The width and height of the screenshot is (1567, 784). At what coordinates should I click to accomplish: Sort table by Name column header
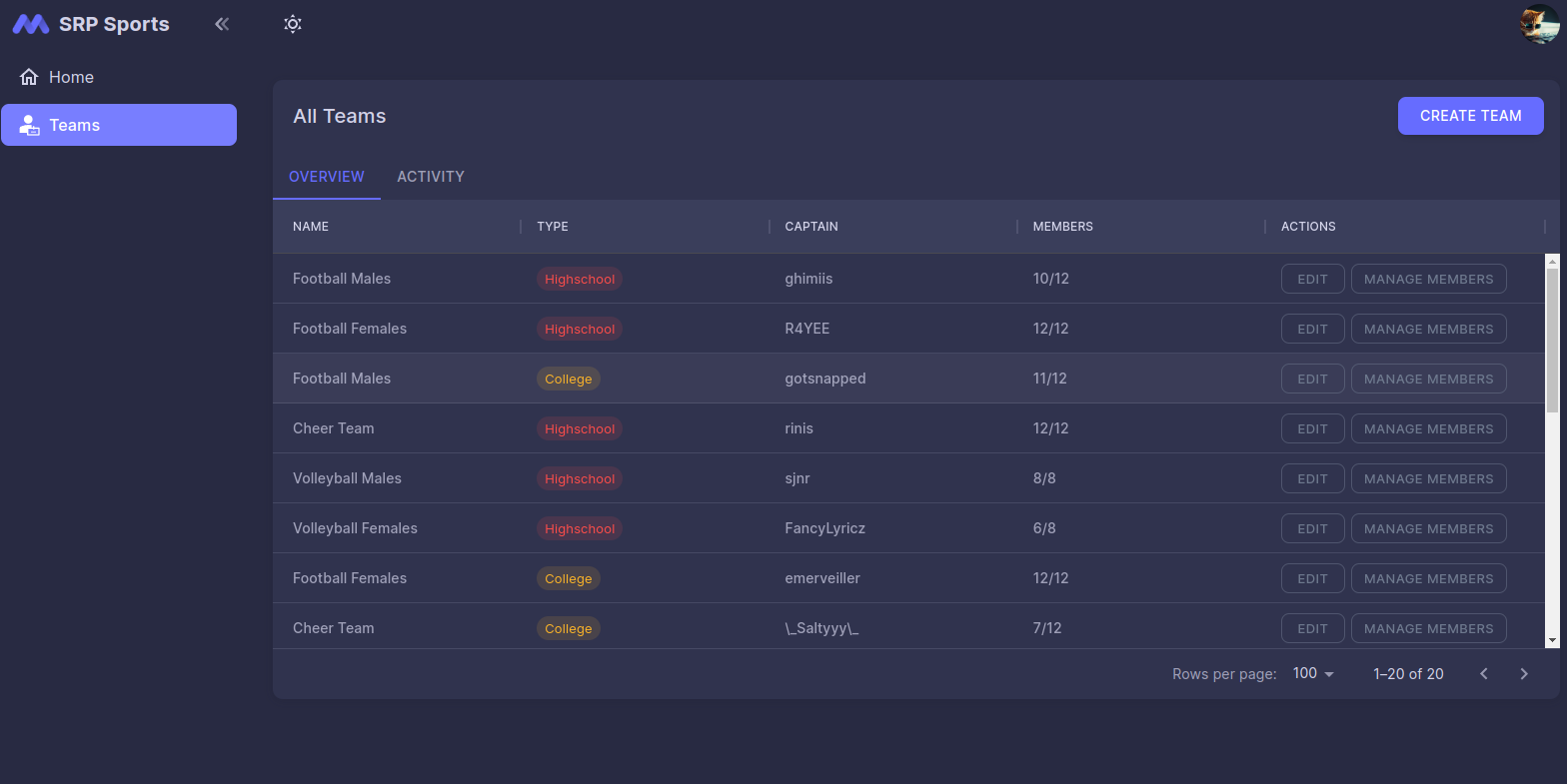(x=311, y=227)
